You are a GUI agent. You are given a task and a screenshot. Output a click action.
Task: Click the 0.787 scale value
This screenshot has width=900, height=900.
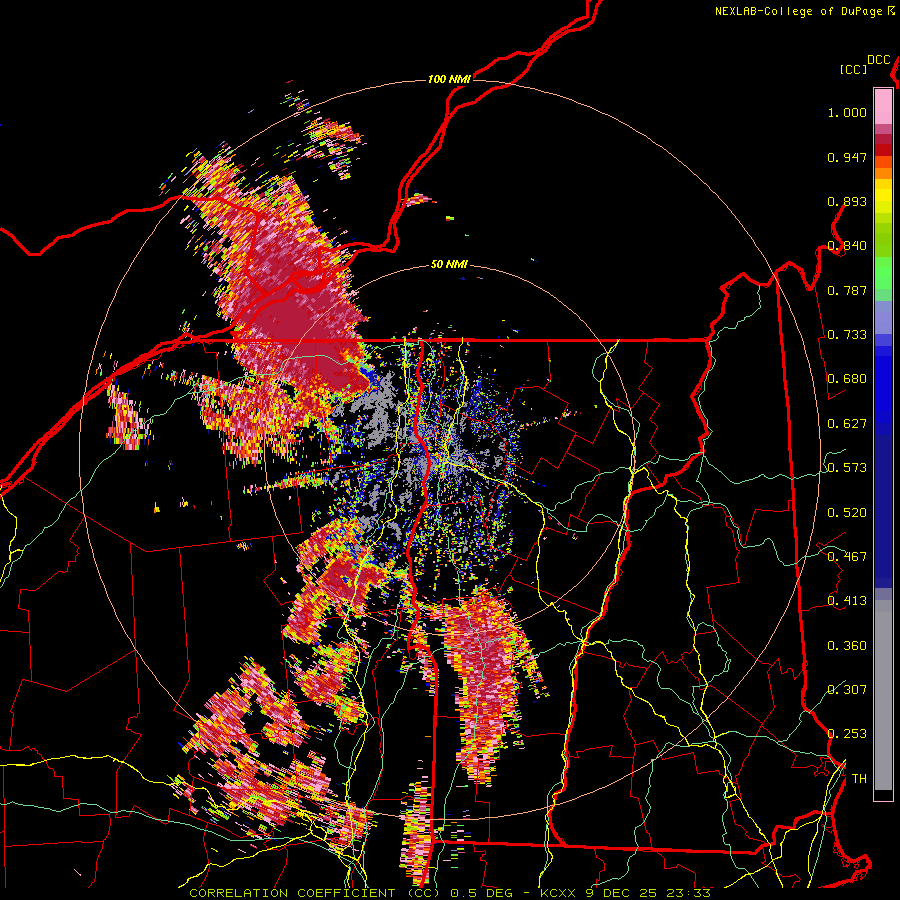click(847, 290)
